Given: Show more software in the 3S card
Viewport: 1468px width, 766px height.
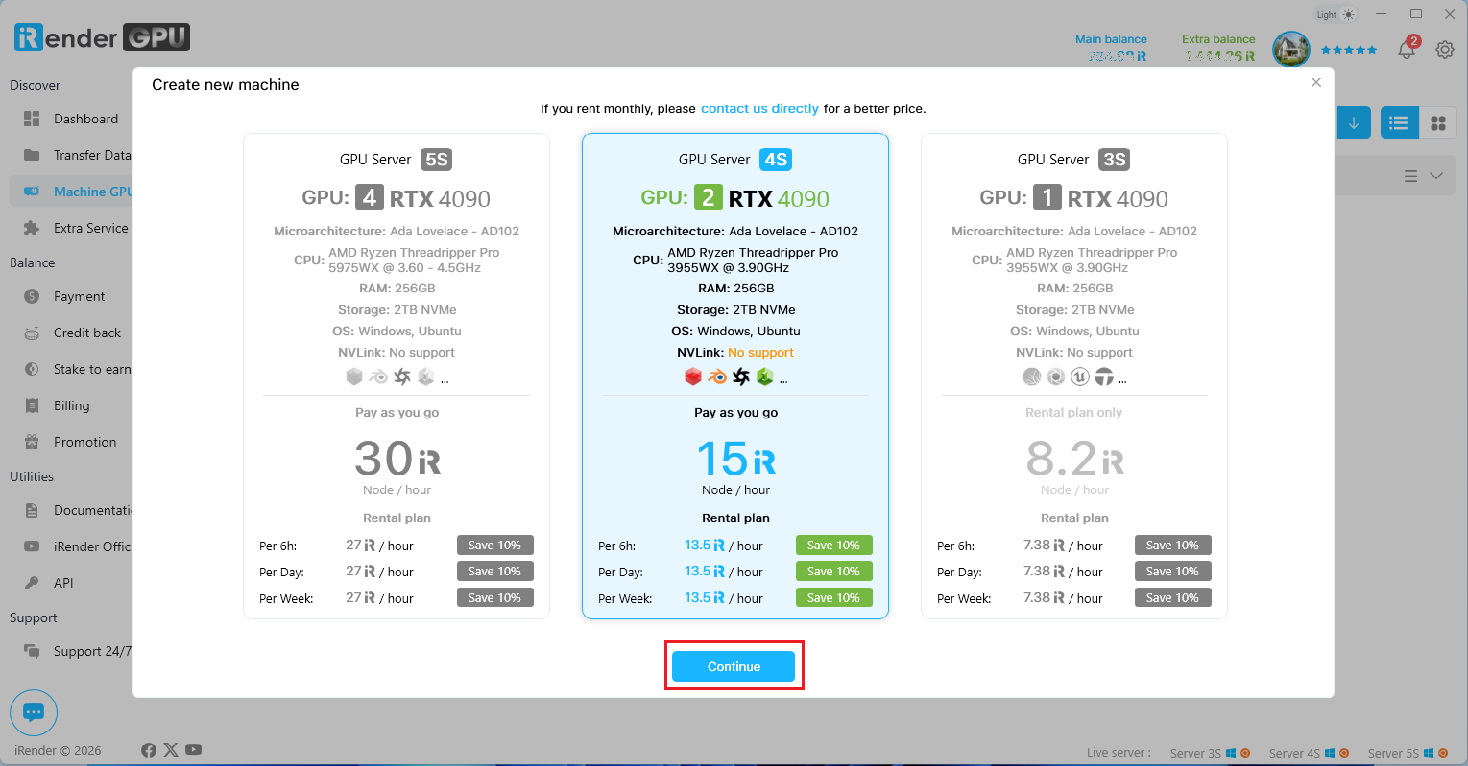Looking at the screenshot, I should pyautogui.click(x=1122, y=380).
